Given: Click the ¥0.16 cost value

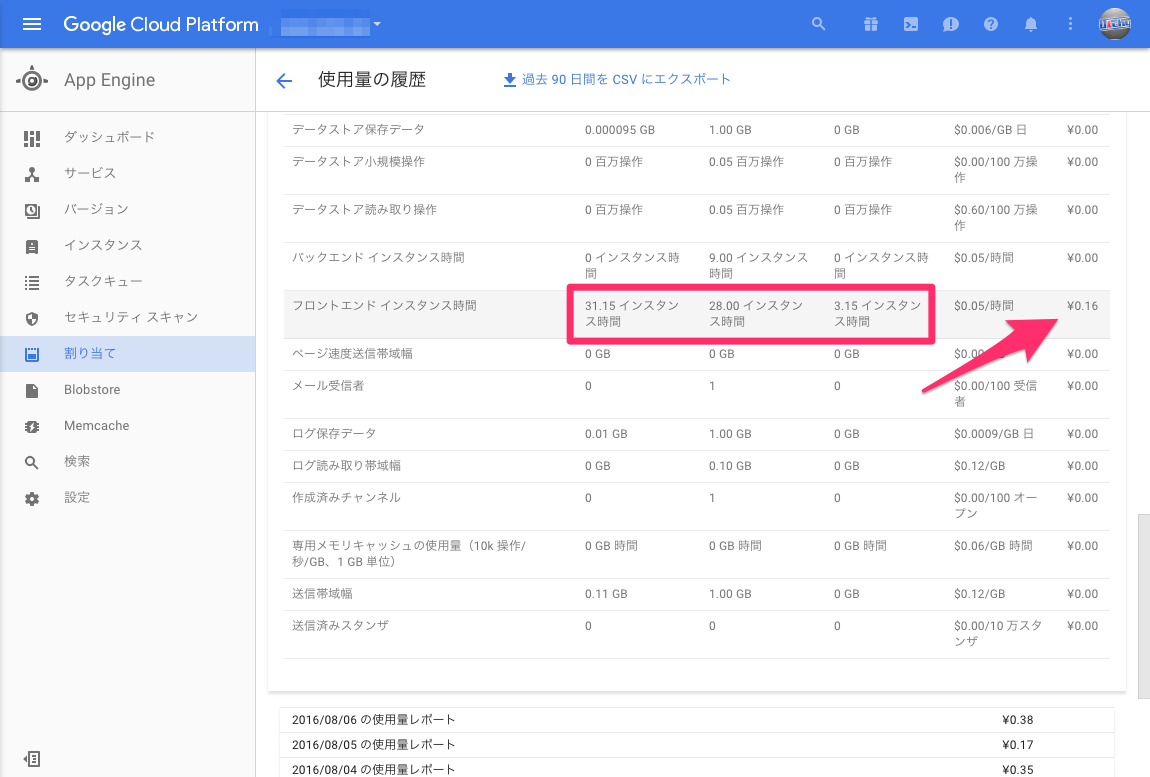Looking at the screenshot, I should click(1082, 306).
